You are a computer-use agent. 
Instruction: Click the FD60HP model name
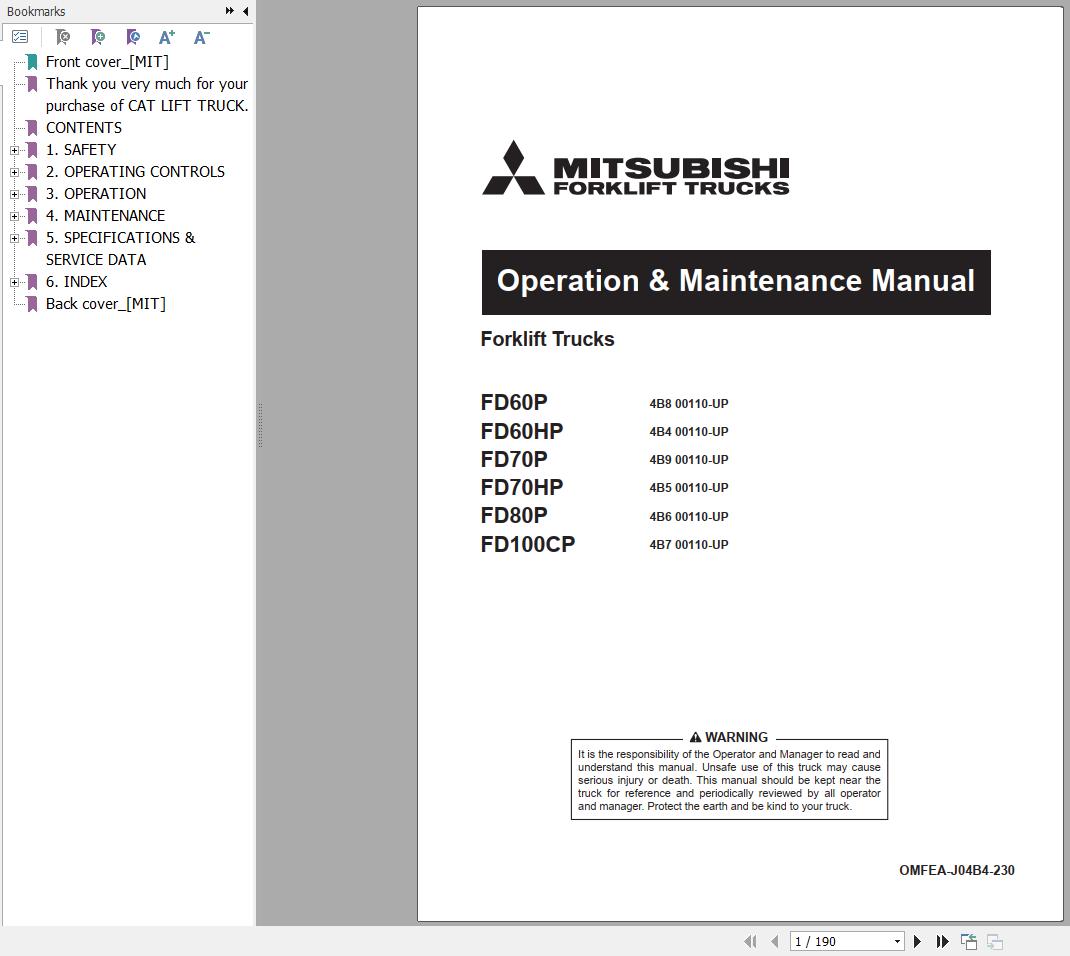[522, 431]
